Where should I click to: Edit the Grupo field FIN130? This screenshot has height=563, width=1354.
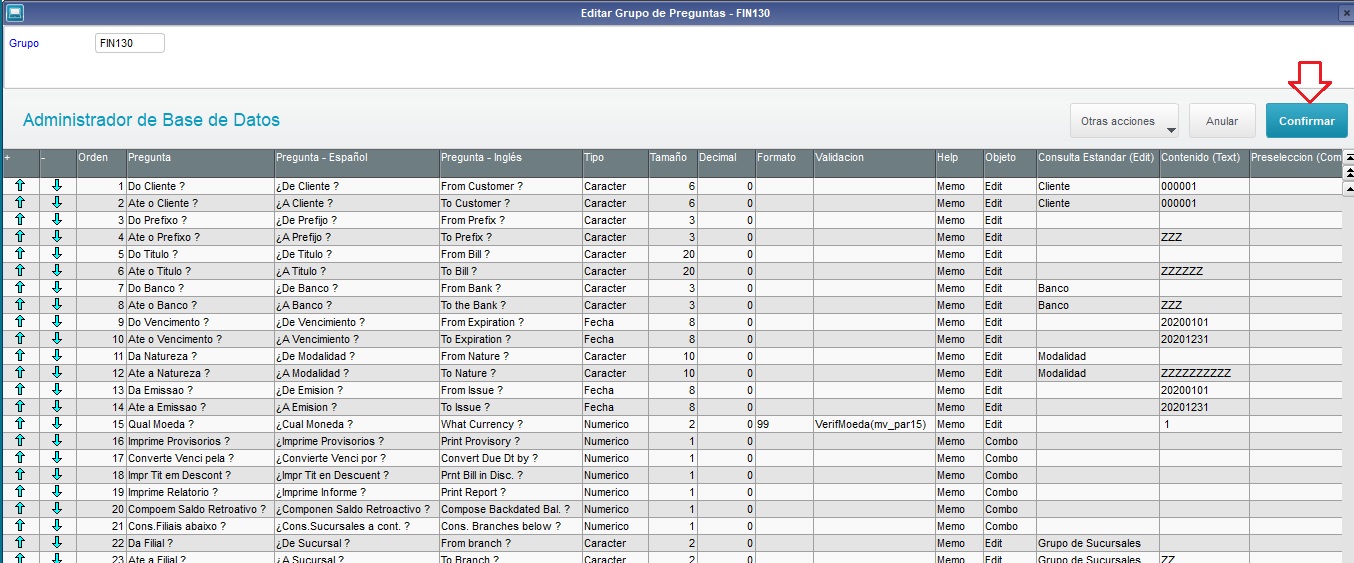click(130, 43)
